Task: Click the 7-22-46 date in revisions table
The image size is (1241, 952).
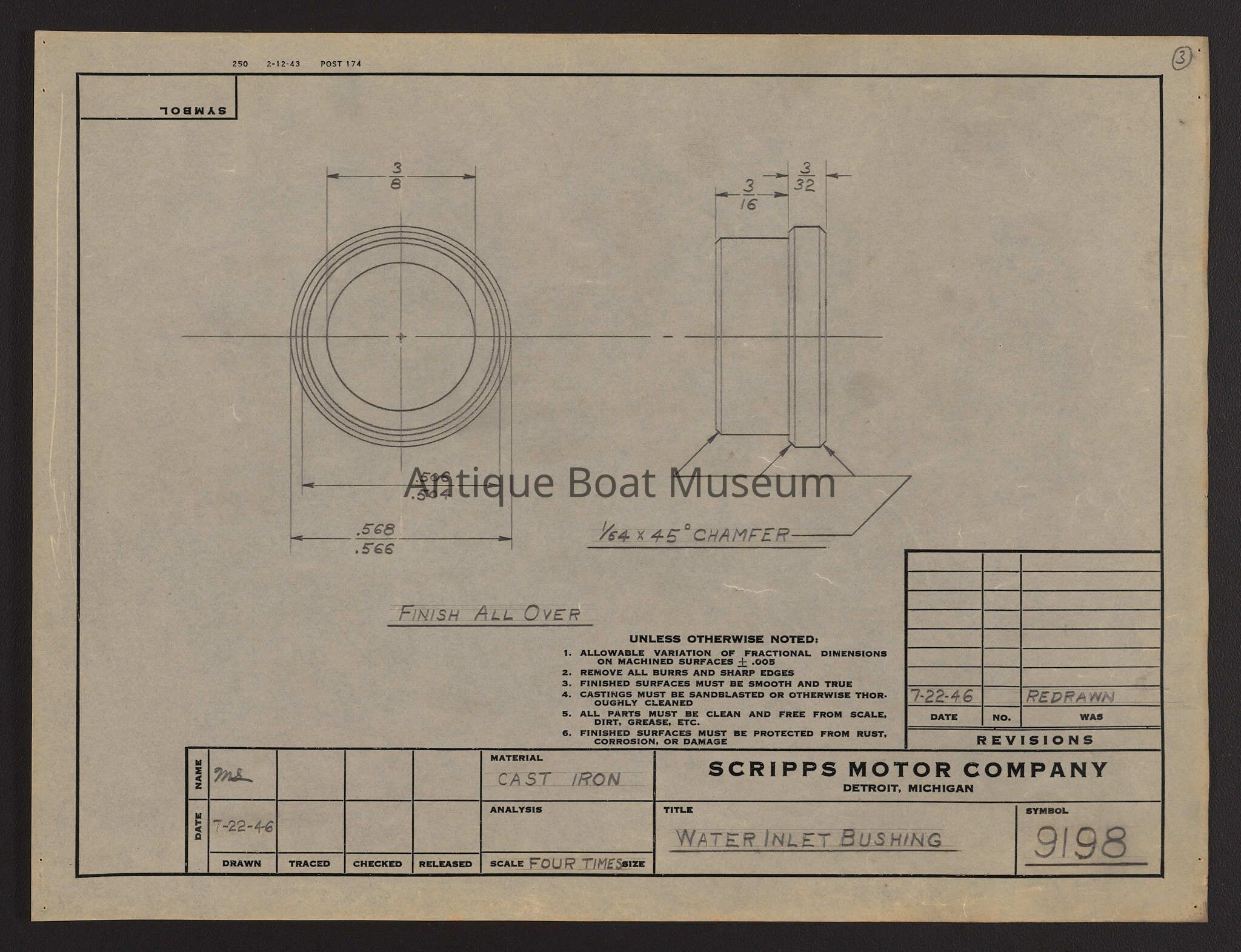Action: [942, 696]
